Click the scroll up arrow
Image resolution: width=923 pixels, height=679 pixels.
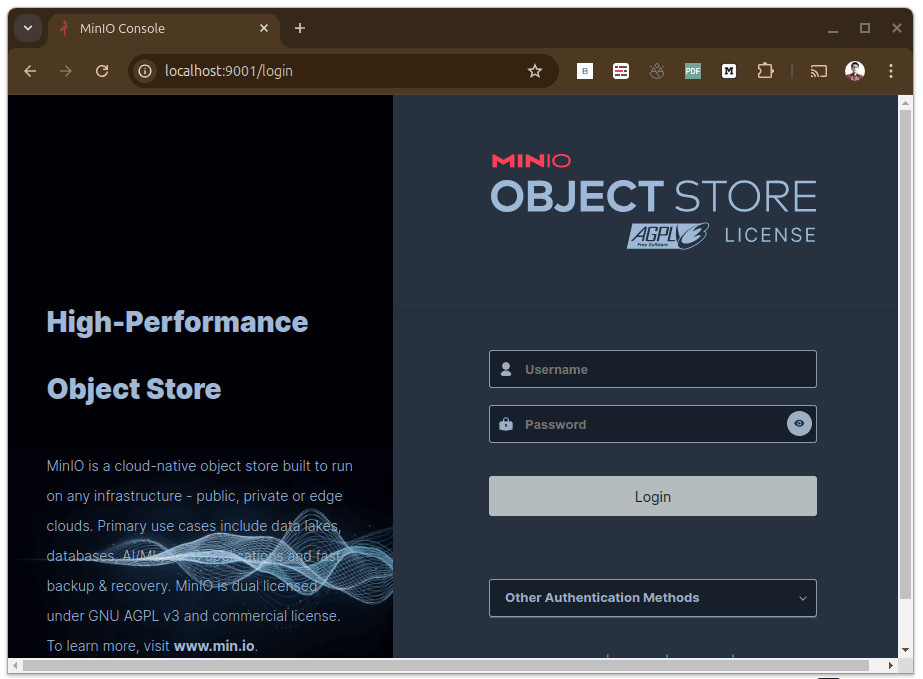point(906,103)
